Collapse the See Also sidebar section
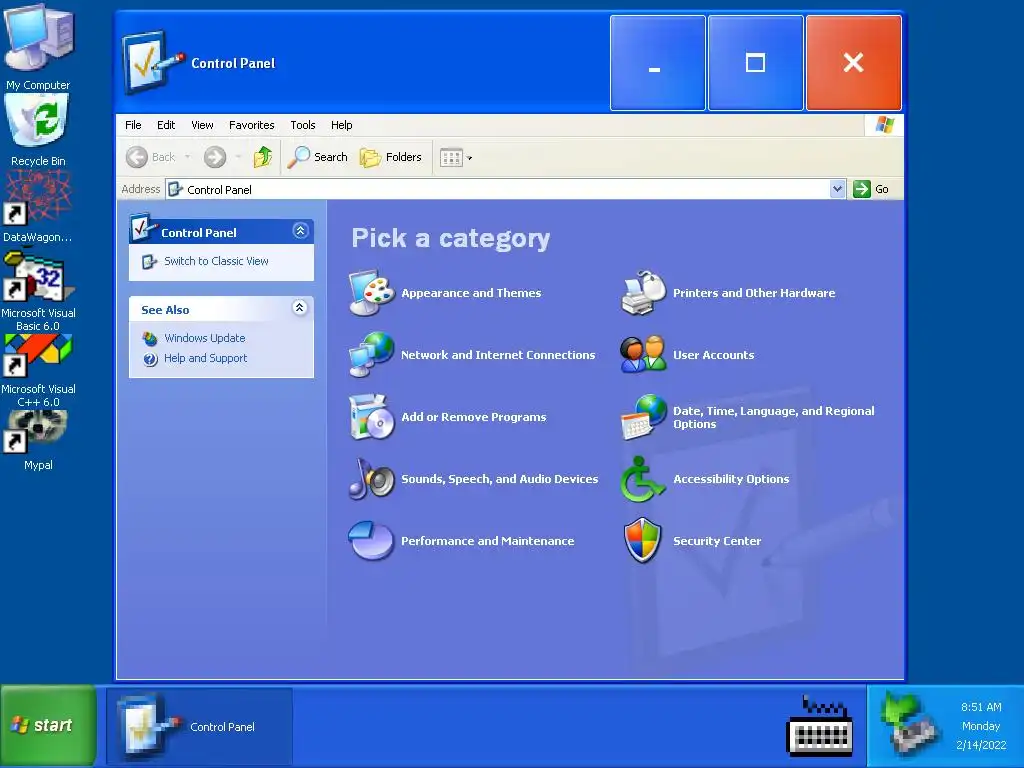1024x768 pixels. click(x=300, y=308)
